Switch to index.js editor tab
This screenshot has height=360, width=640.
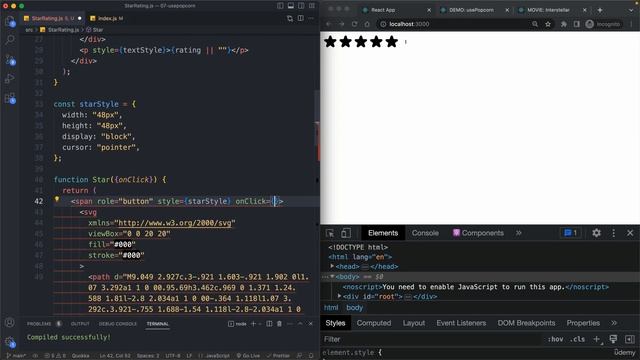(107, 18)
